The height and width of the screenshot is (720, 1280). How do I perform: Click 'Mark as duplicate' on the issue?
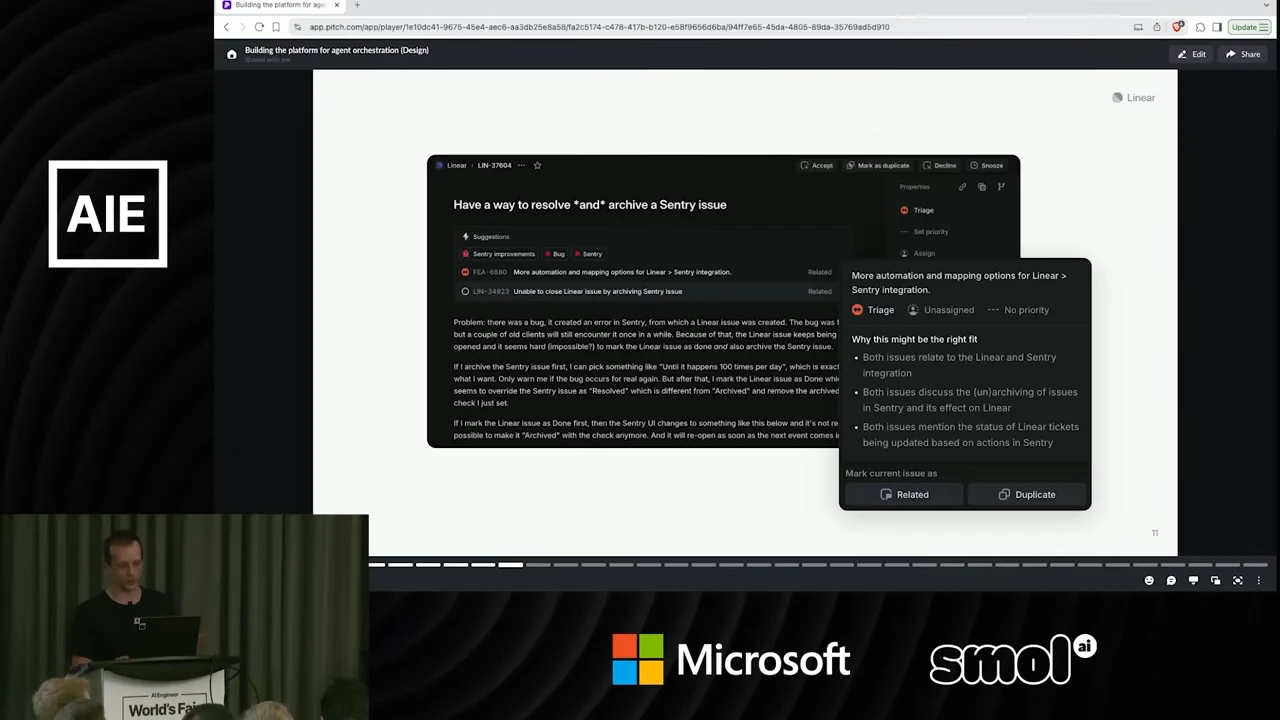pos(878,165)
